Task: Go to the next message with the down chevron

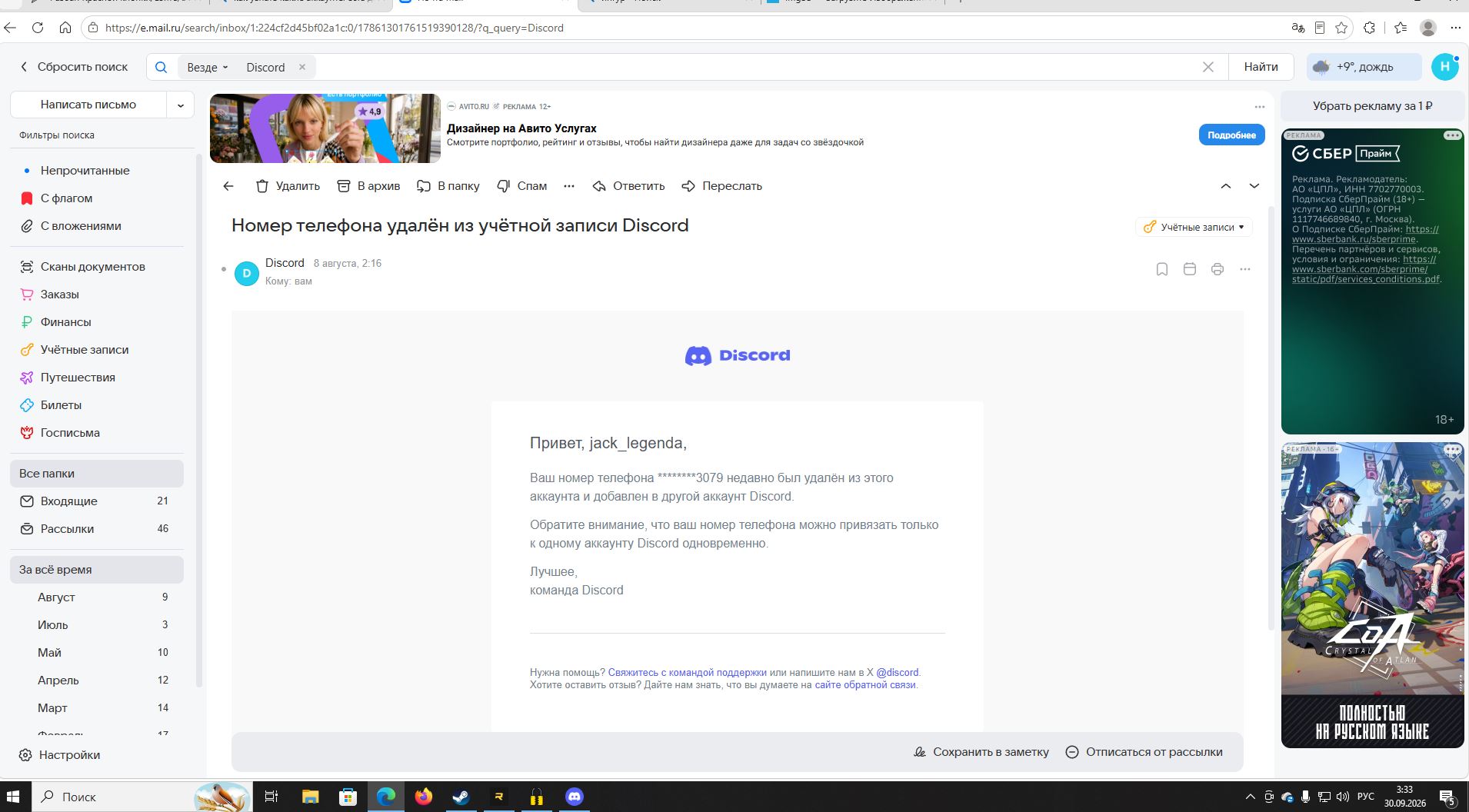Action: click(1254, 186)
